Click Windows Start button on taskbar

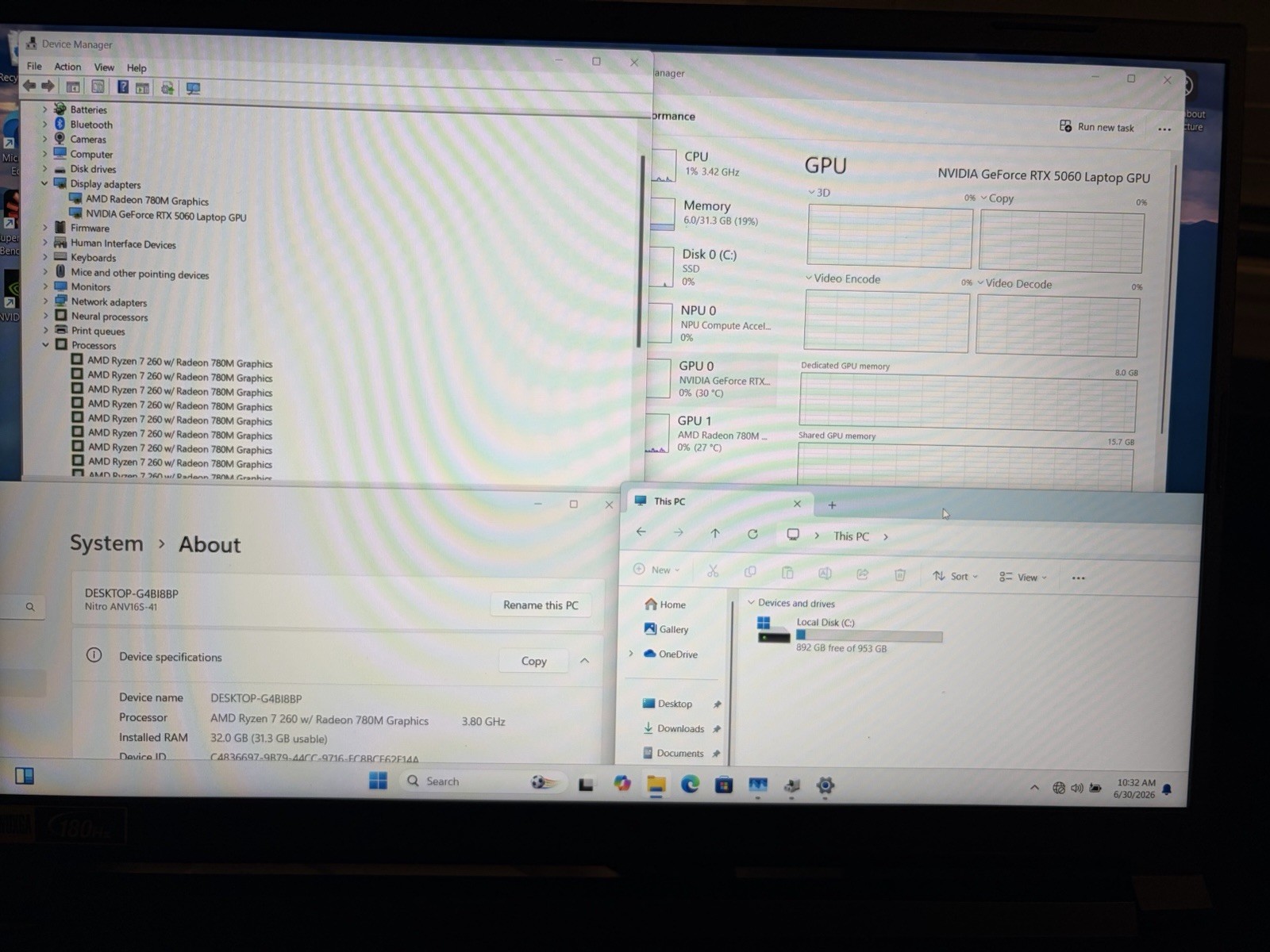point(378,781)
